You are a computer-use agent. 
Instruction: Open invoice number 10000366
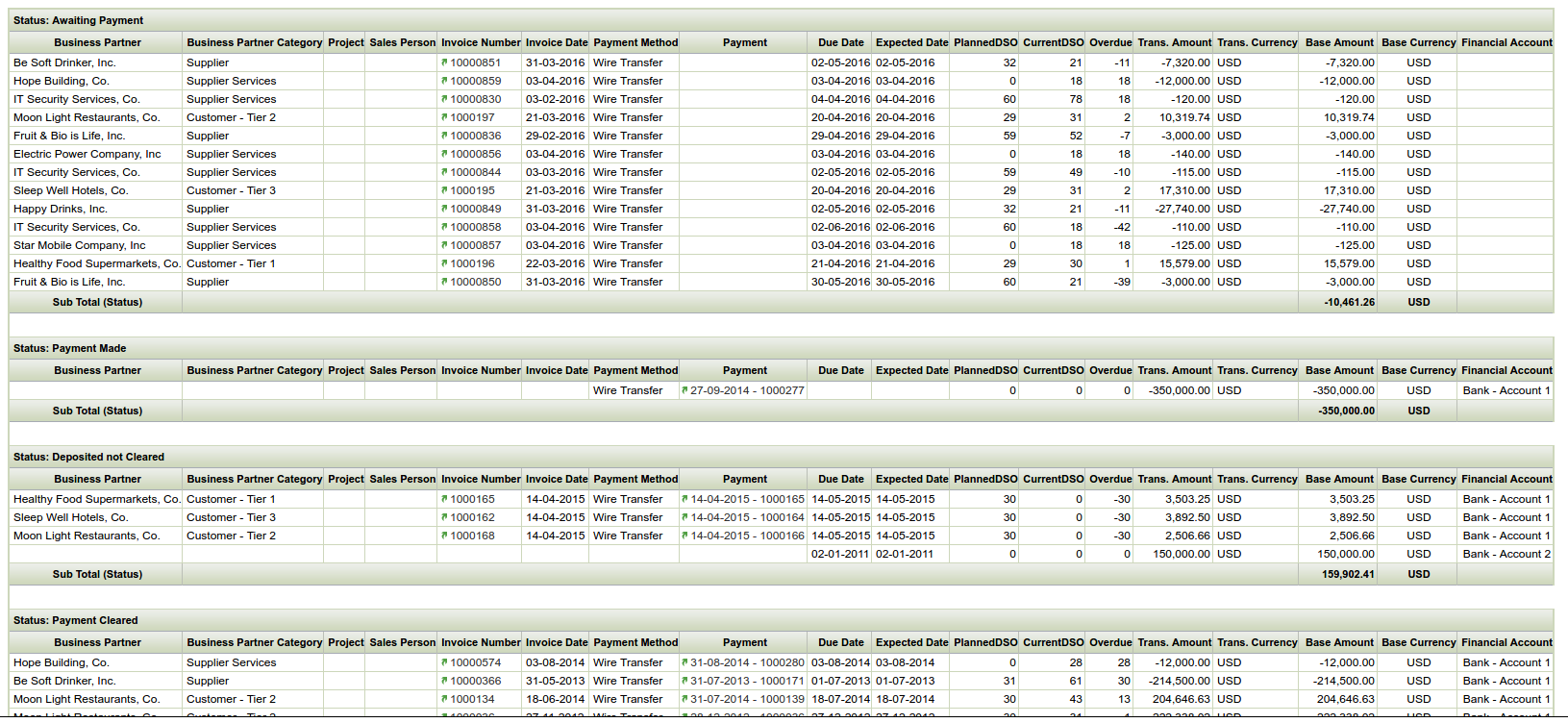coord(475,681)
